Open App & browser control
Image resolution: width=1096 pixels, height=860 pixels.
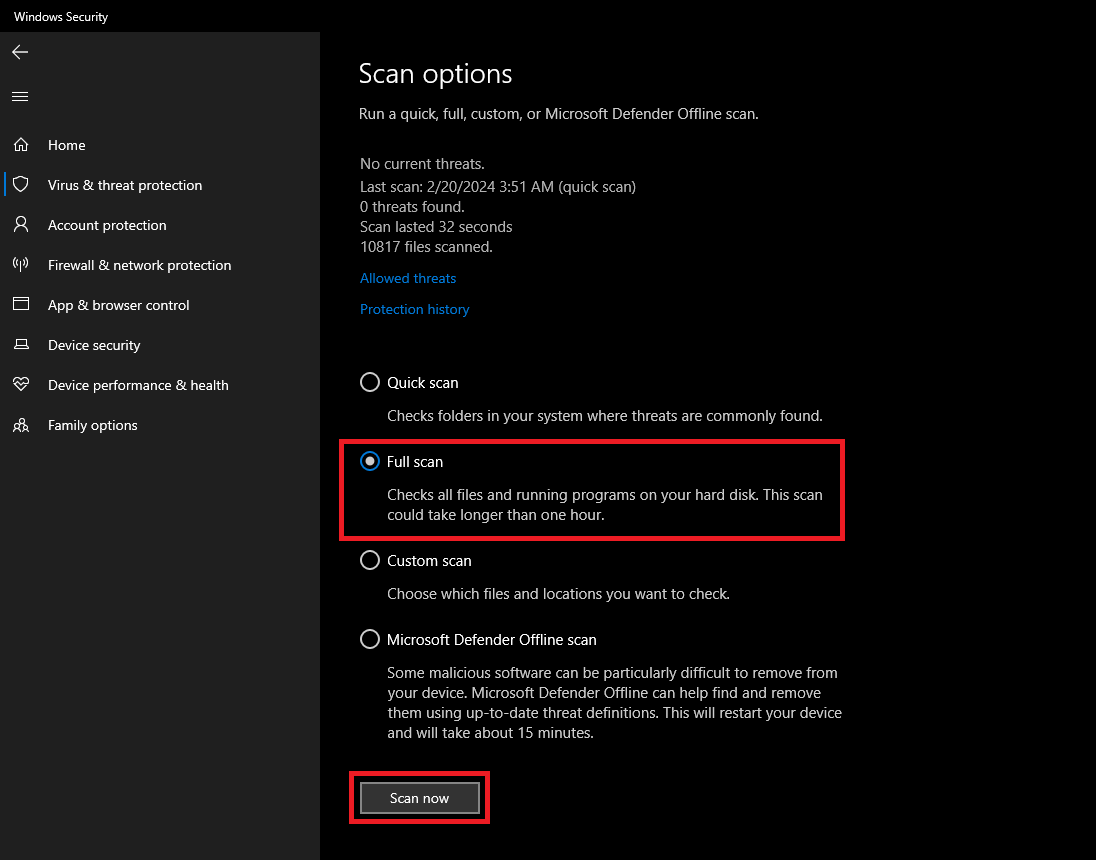(20, 305)
